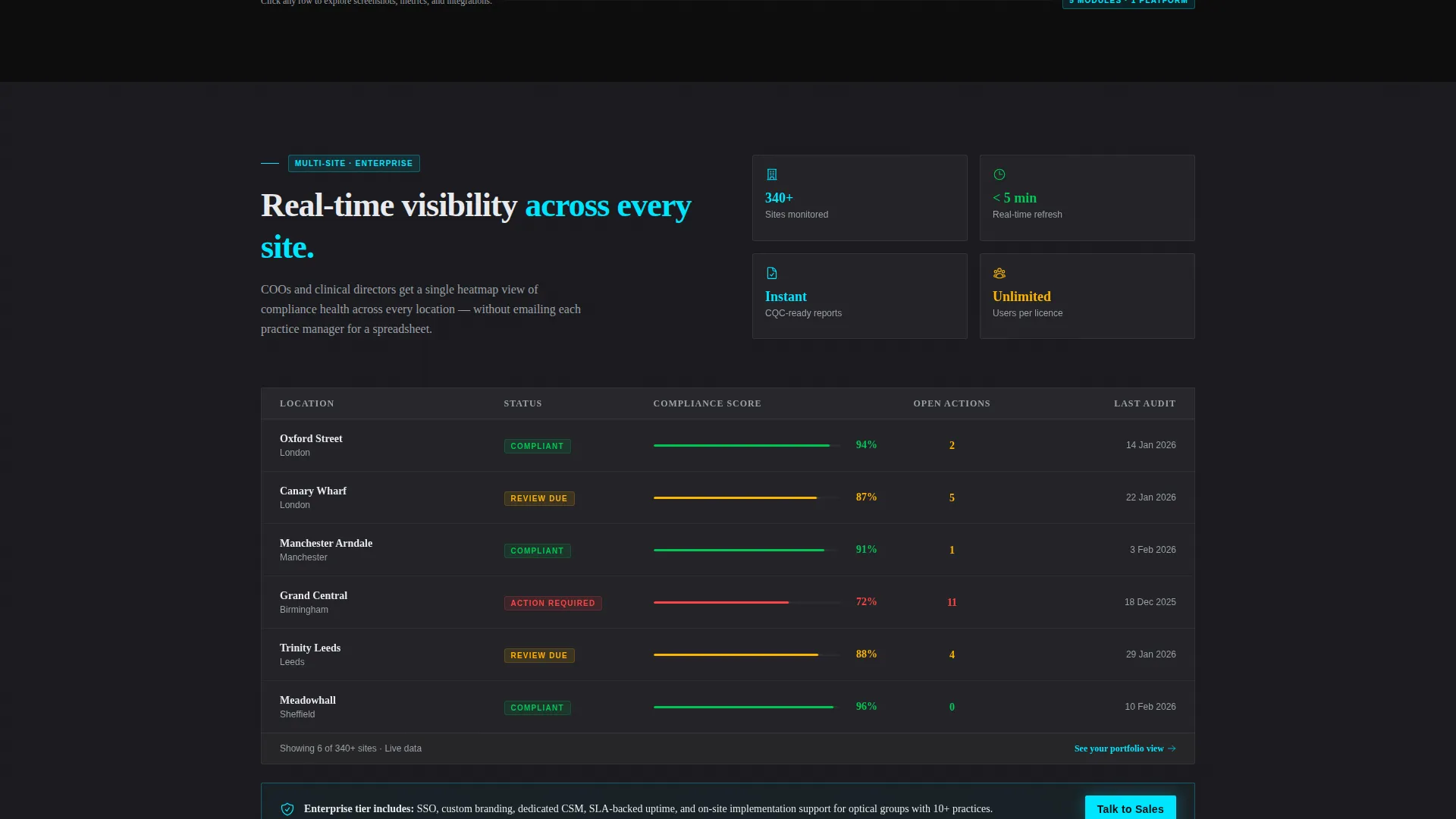Screen dimensions: 1456x819
Task: Click the COMPLIANT badge for Oxford Street
Action: click(537, 446)
